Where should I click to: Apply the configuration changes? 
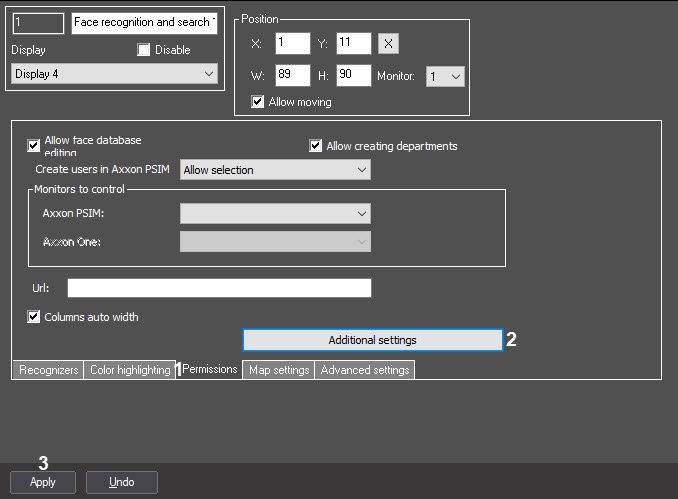pyautogui.click(x=43, y=482)
